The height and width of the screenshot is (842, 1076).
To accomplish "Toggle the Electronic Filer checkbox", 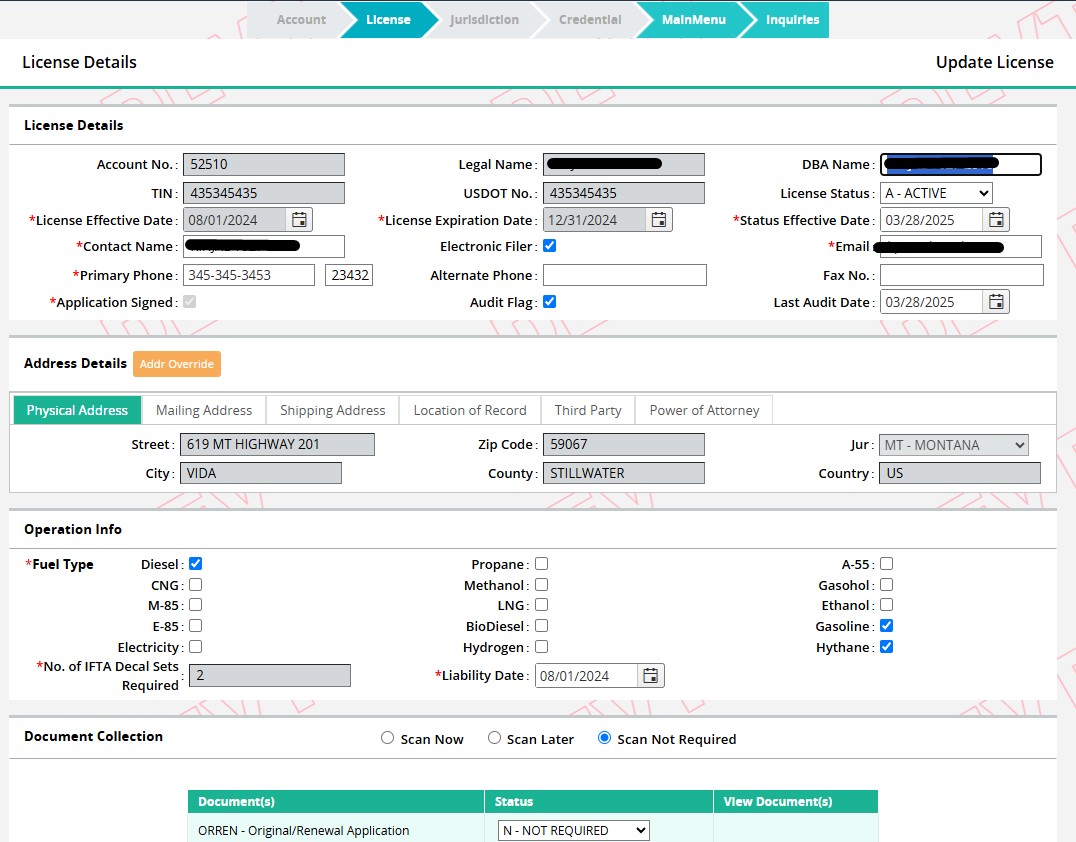I will pyautogui.click(x=549, y=246).
